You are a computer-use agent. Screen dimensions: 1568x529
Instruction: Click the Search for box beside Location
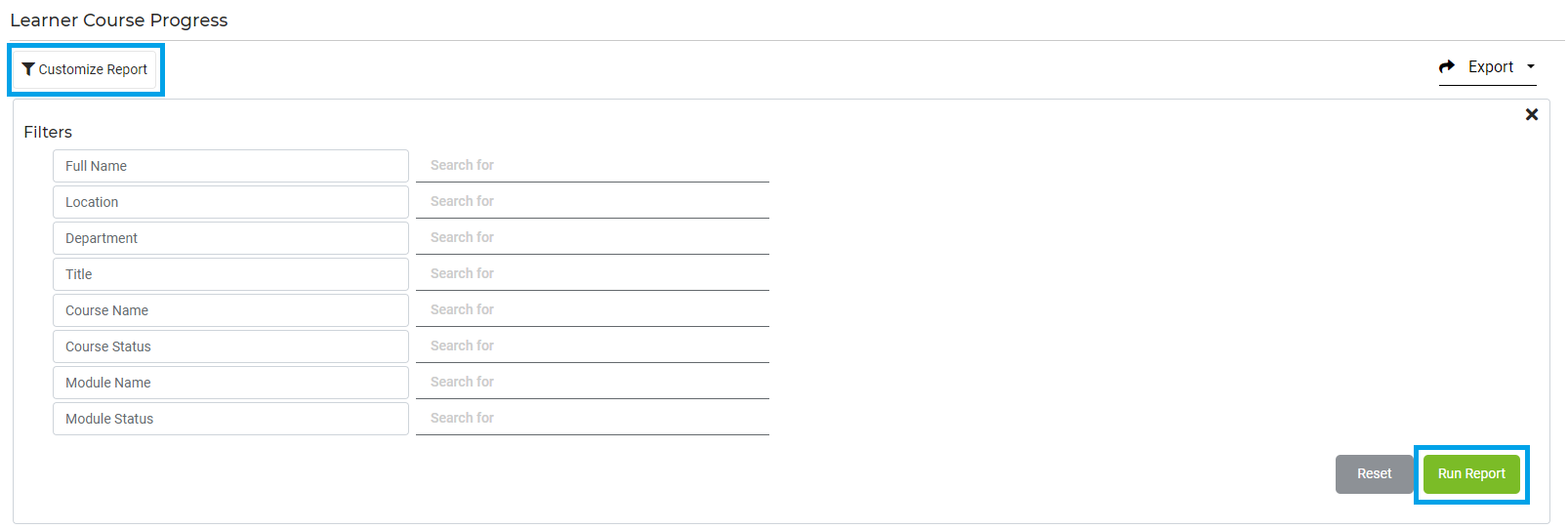593,202
